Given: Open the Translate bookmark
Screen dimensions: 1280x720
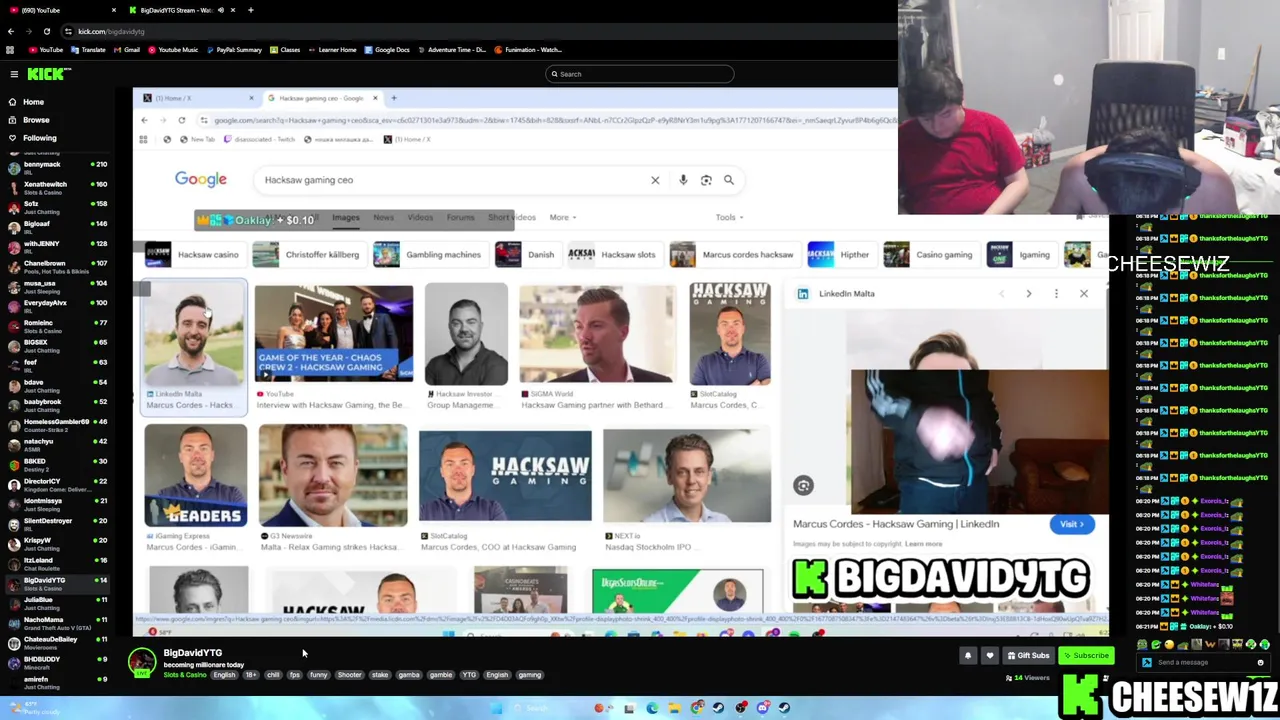Looking at the screenshot, I should [x=88, y=50].
